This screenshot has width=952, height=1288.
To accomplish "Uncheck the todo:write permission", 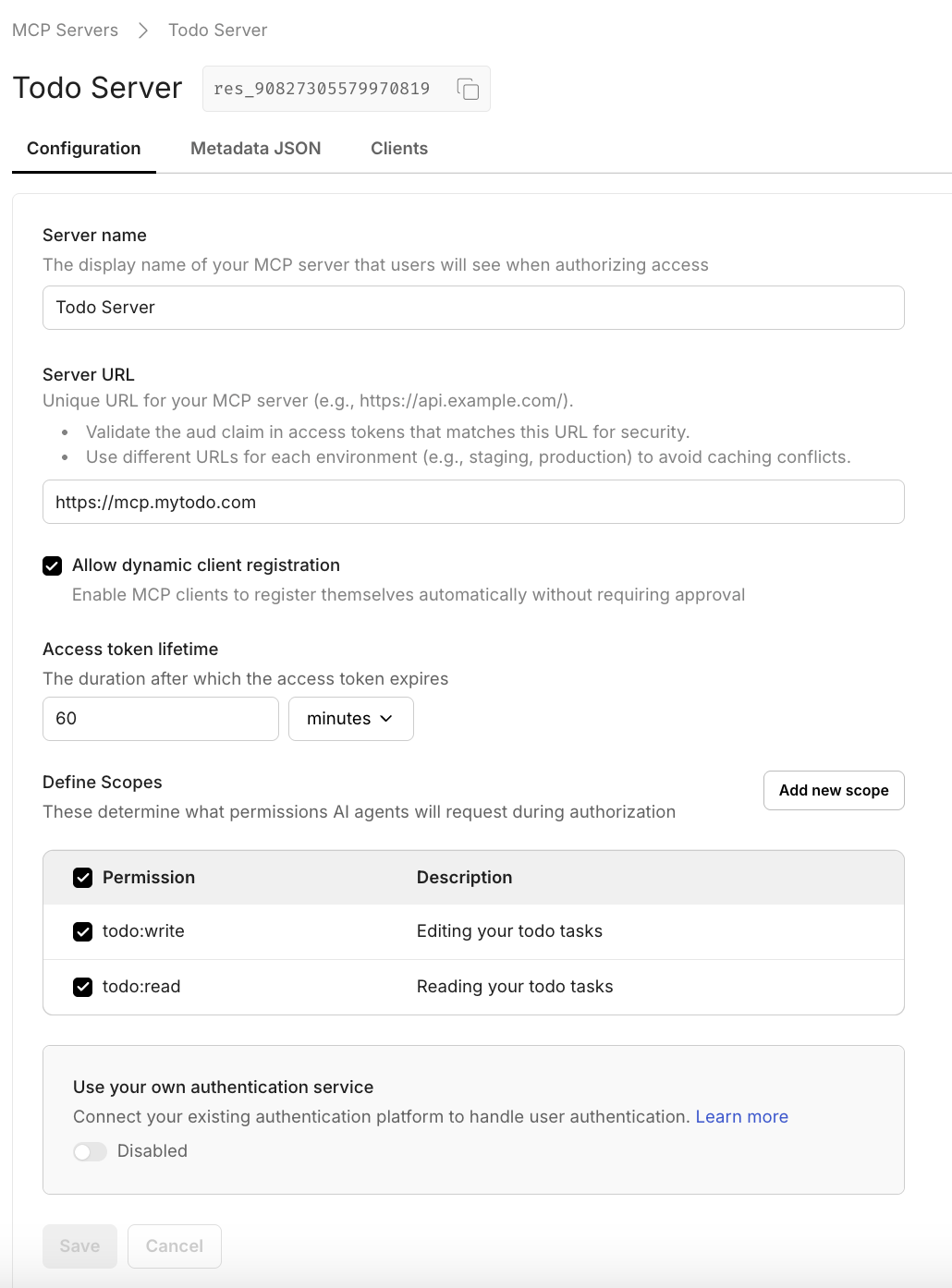I will pyautogui.click(x=82, y=931).
